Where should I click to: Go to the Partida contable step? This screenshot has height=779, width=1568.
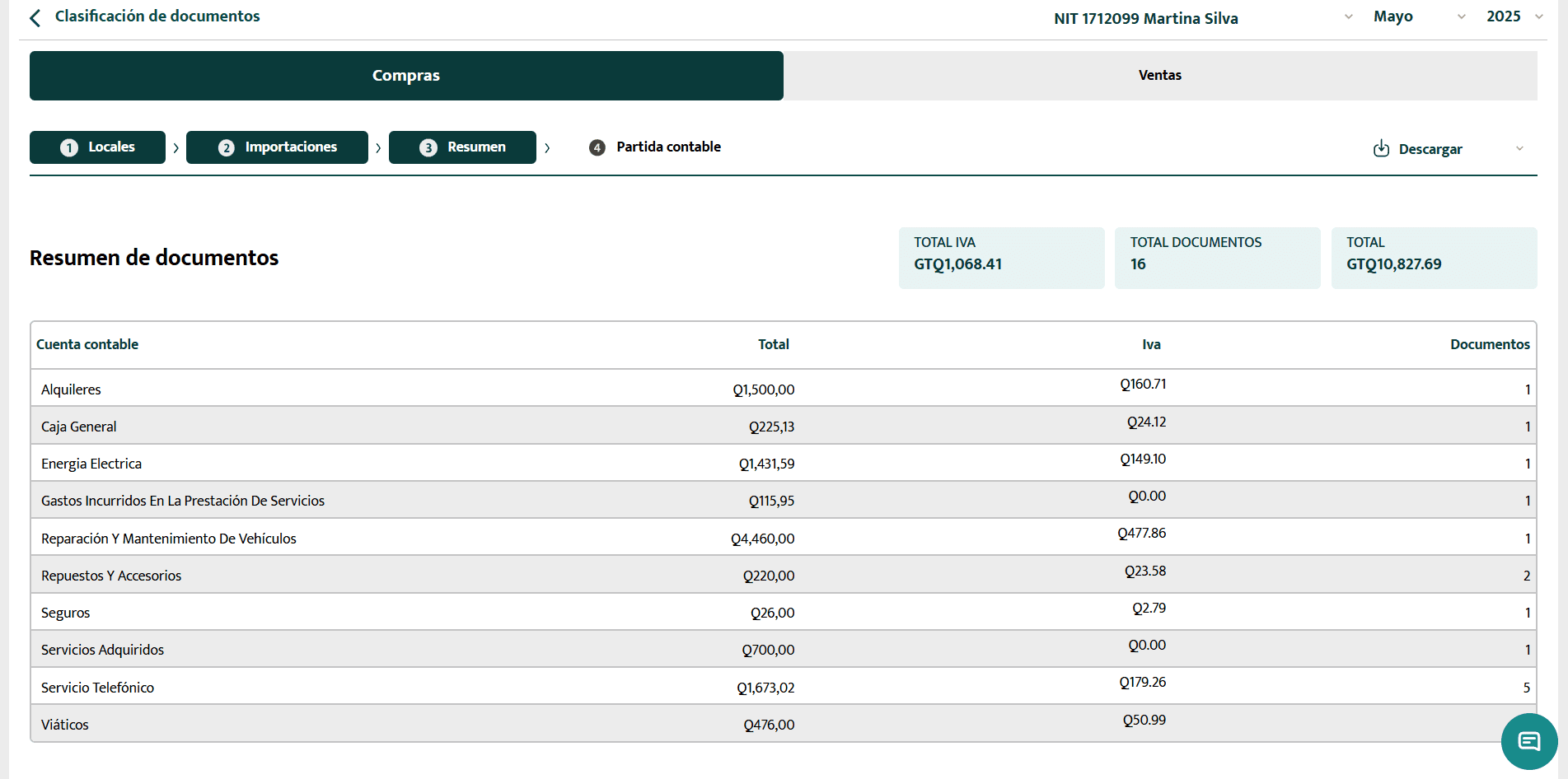tap(655, 147)
